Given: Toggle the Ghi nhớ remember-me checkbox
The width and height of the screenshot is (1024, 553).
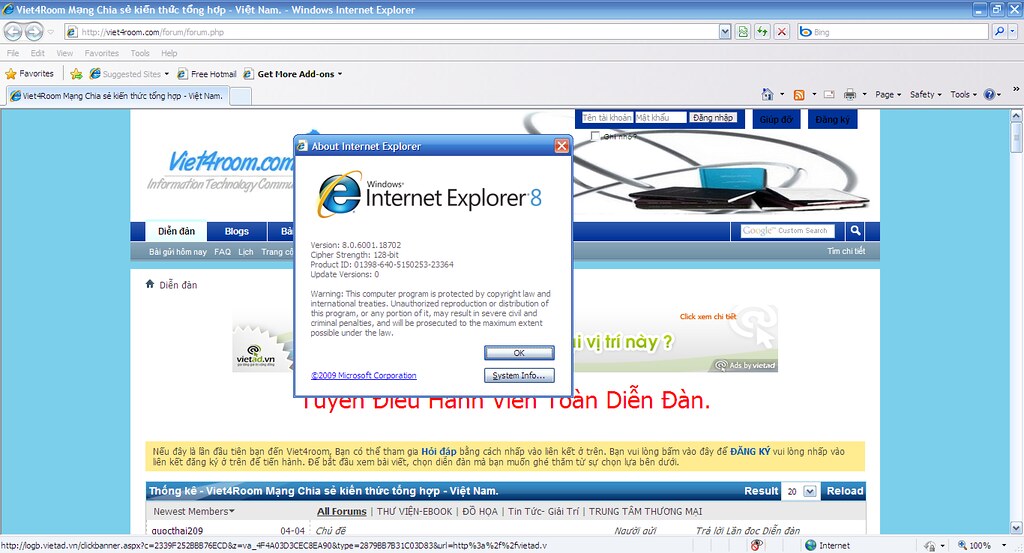Looking at the screenshot, I should tap(594, 136).
